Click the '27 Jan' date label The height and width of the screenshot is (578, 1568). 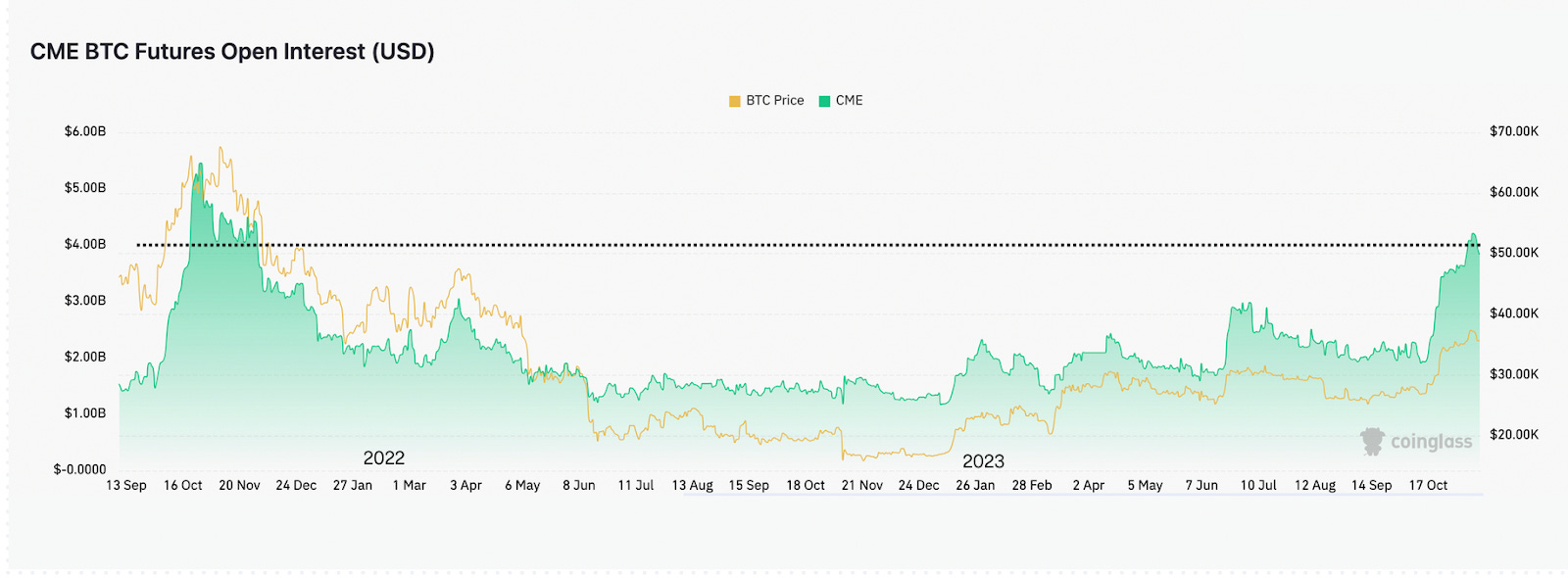(x=353, y=486)
